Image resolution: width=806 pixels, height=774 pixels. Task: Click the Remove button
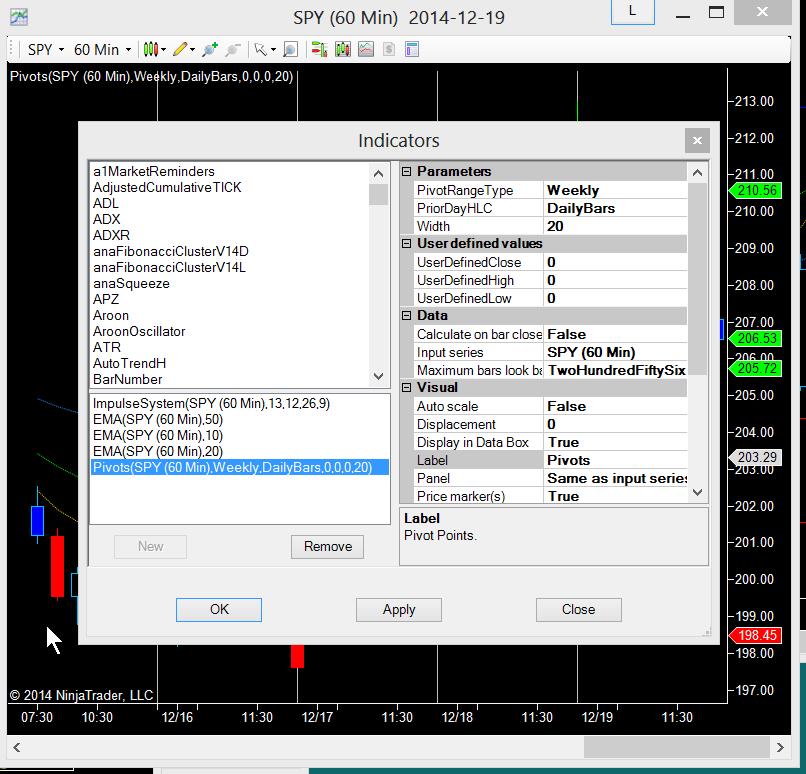click(x=327, y=546)
